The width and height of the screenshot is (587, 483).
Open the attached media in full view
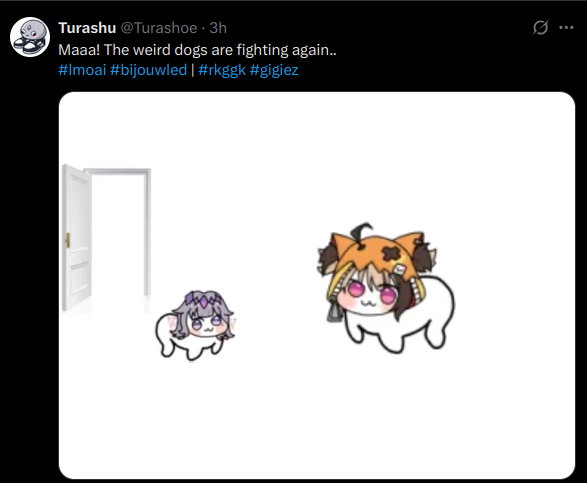[x=317, y=285]
